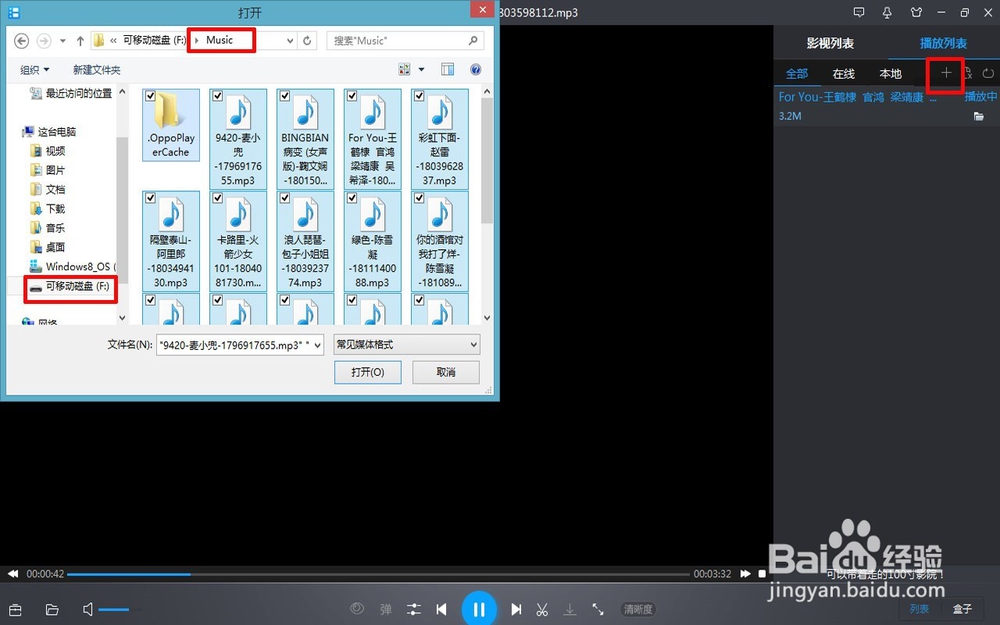Click the clear playlist icon beside the plus
The height and width of the screenshot is (625, 1000).
(x=968, y=73)
